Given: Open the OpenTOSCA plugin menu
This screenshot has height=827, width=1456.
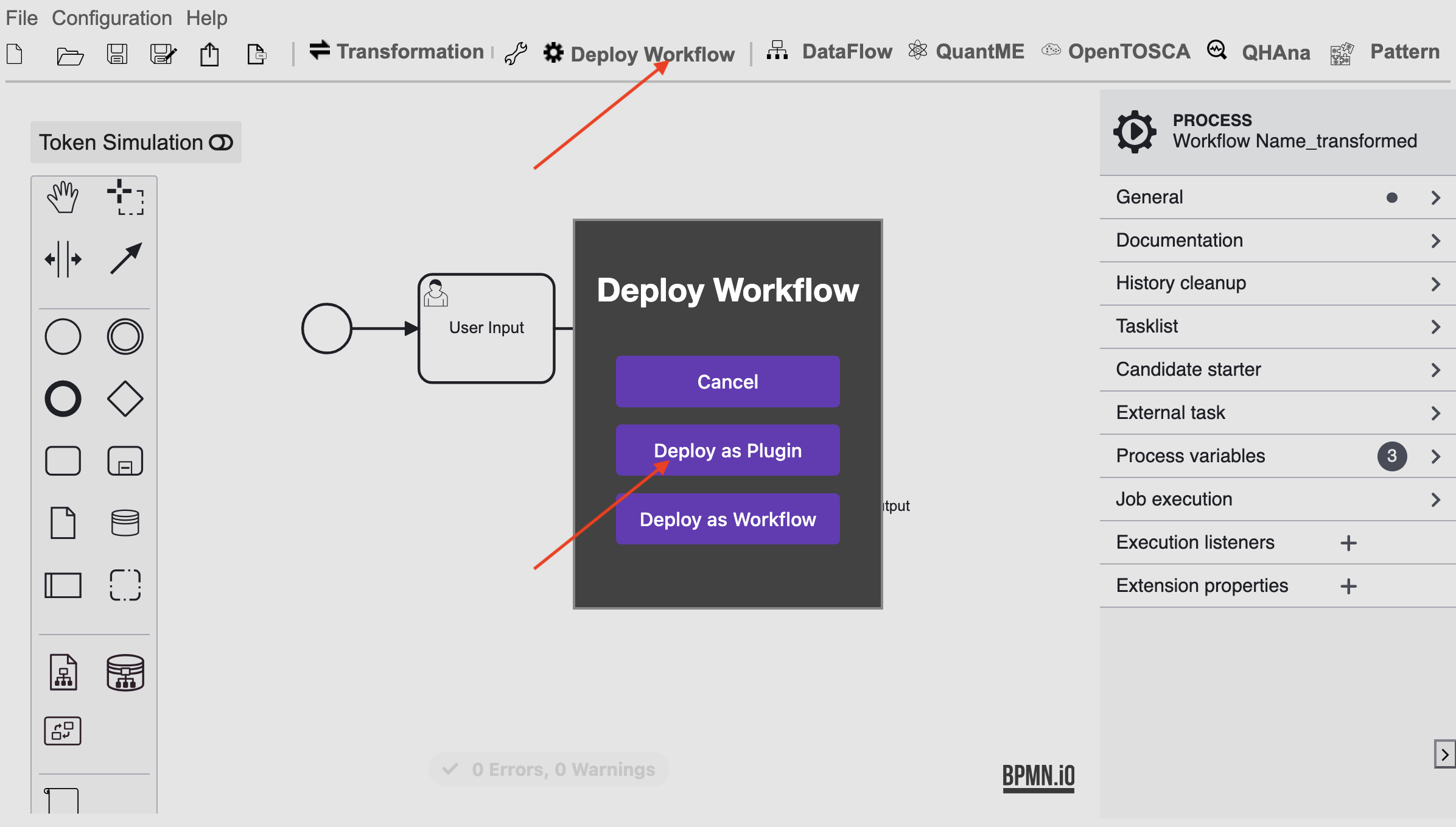Looking at the screenshot, I should tap(1116, 52).
